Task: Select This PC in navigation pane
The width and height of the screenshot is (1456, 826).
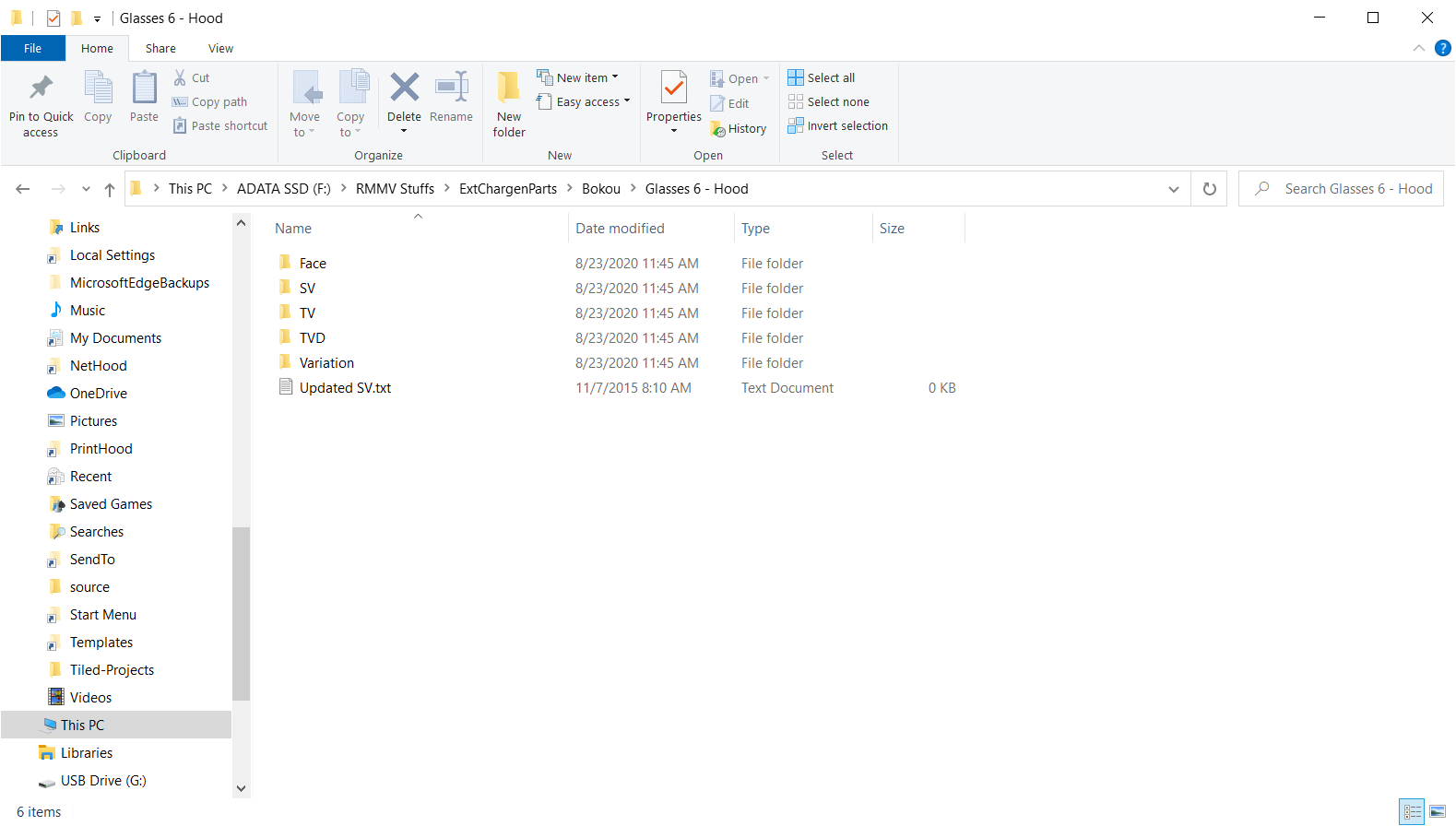Action: (x=82, y=726)
